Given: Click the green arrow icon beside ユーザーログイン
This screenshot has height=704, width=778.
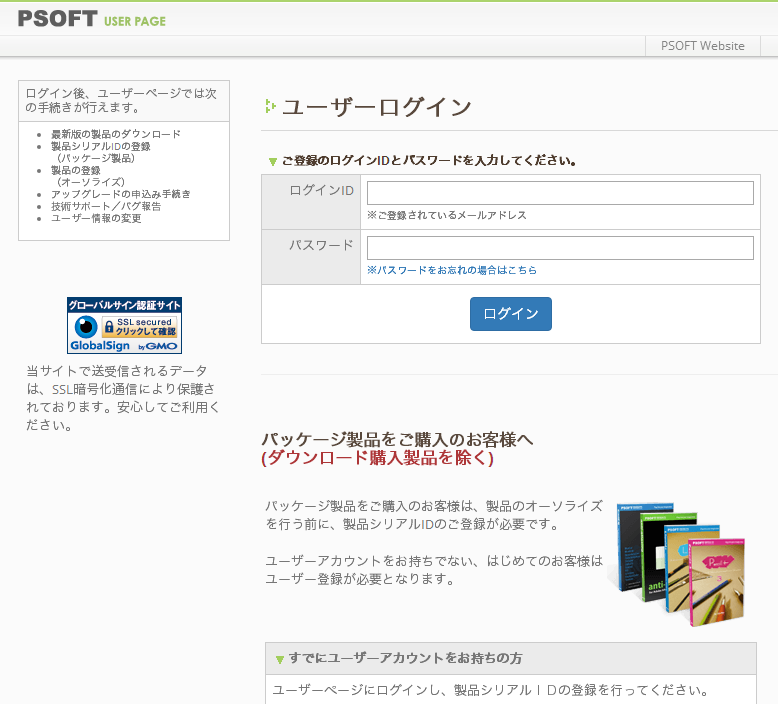Looking at the screenshot, I should coord(270,106).
